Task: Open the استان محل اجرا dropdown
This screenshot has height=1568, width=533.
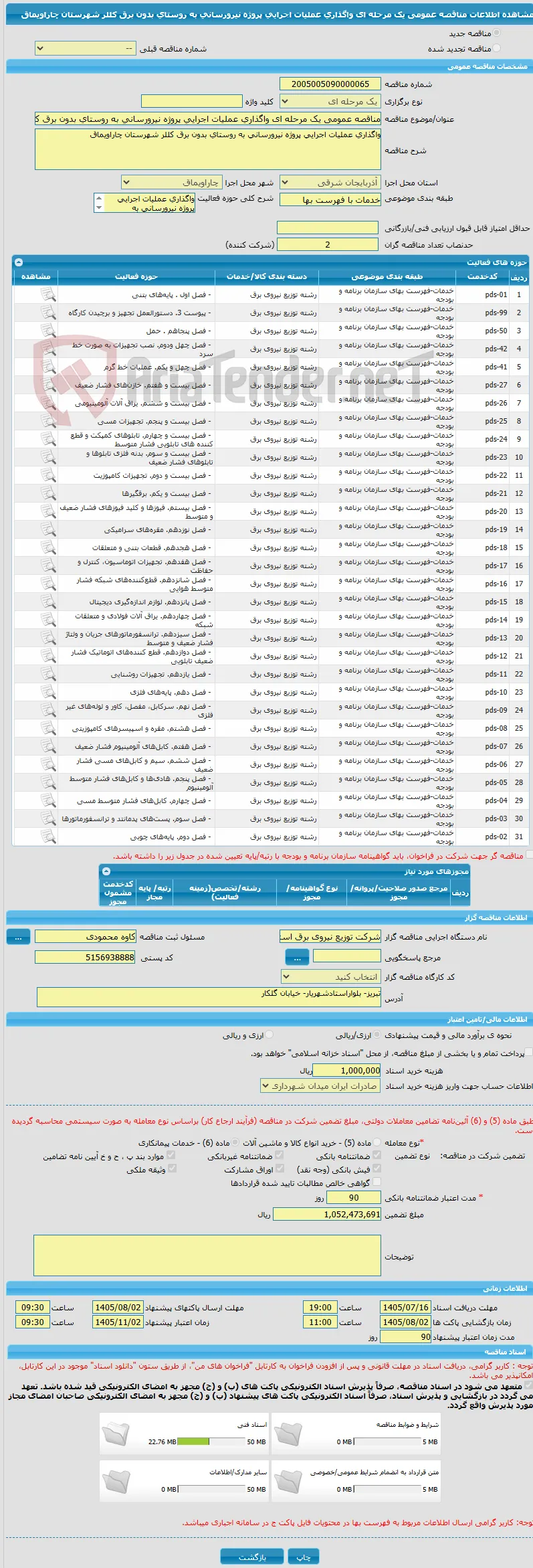Action: coord(330,183)
